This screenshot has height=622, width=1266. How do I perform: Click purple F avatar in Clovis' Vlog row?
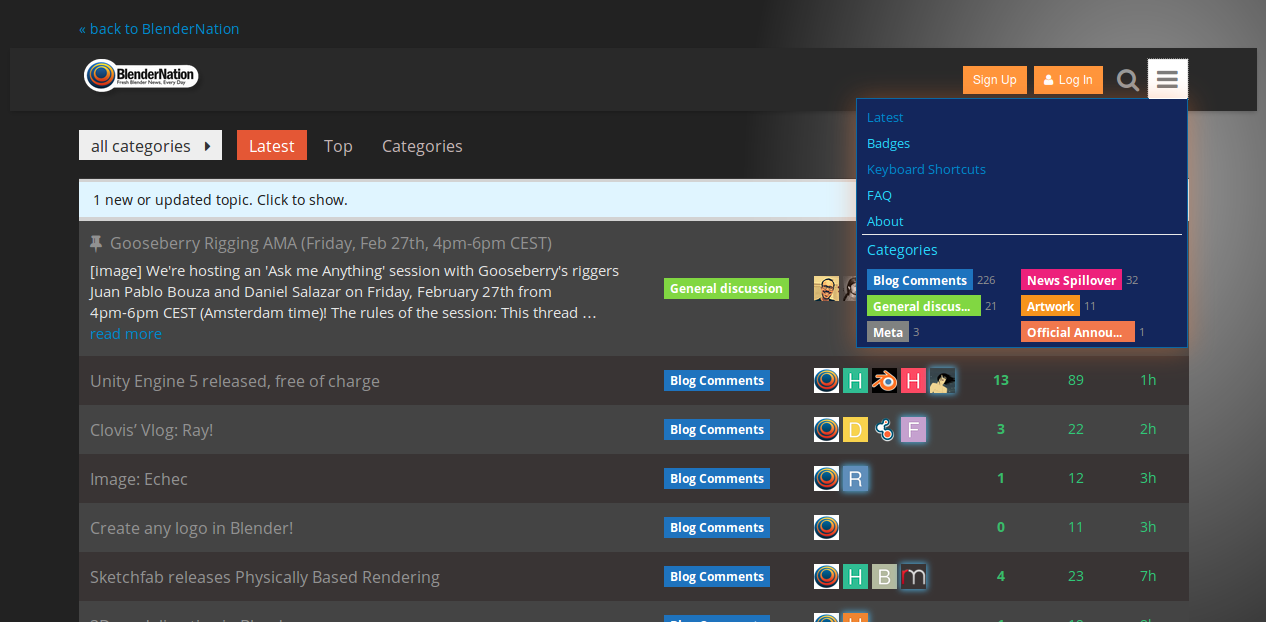click(x=913, y=429)
